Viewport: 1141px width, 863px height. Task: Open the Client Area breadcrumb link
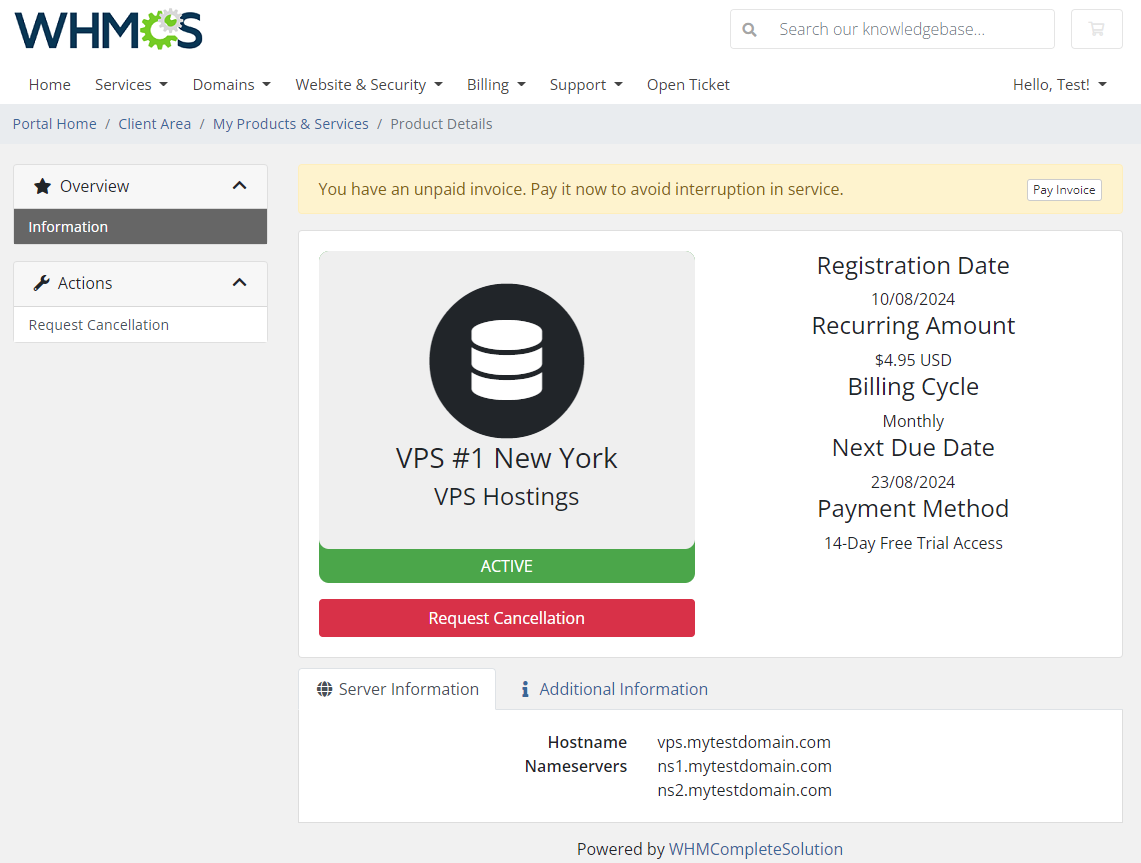(x=154, y=123)
